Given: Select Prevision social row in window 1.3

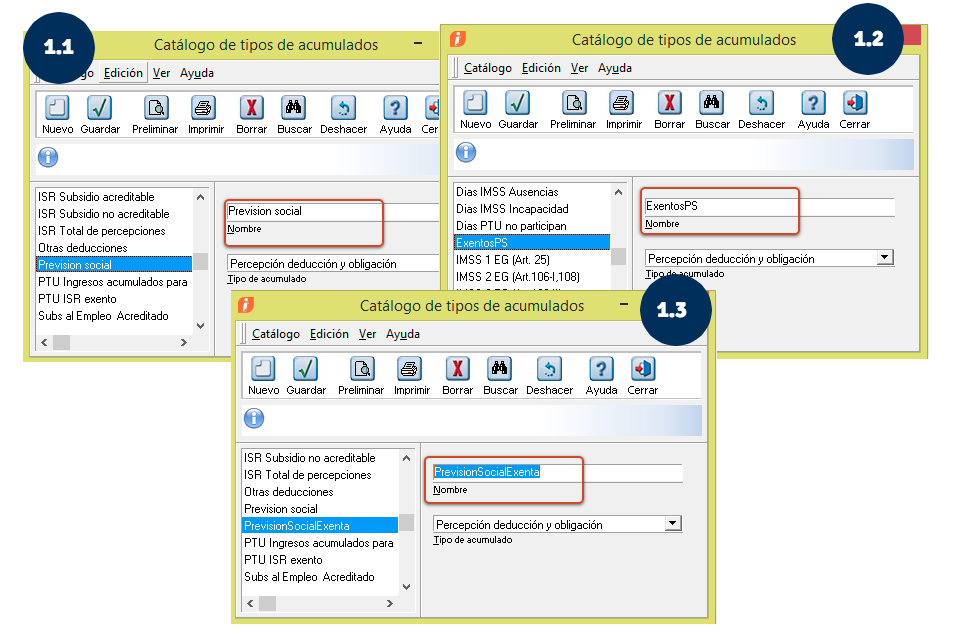Looking at the screenshot, I should [x=320, y=509].
